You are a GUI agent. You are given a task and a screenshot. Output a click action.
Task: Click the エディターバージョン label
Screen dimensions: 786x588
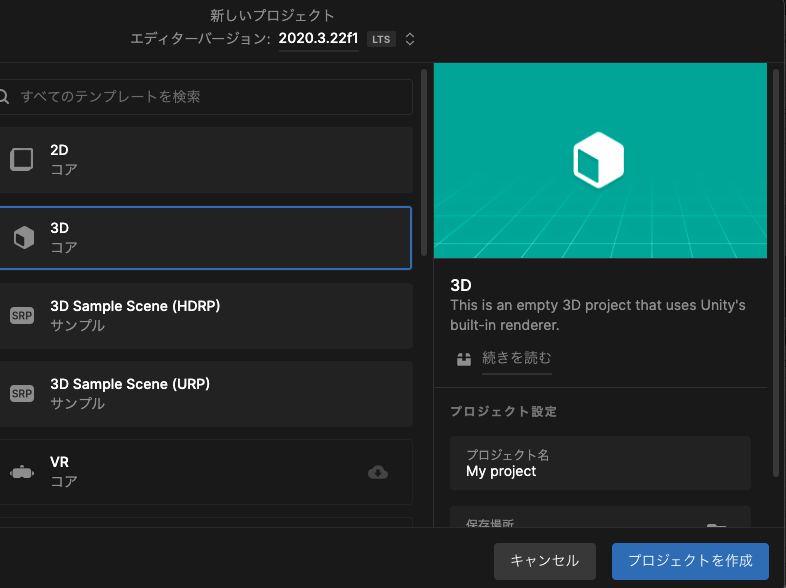200,39
